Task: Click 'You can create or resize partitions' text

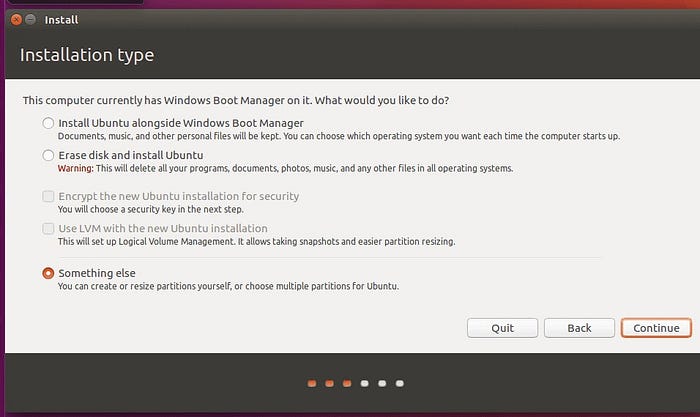Action: coord(228,286)
